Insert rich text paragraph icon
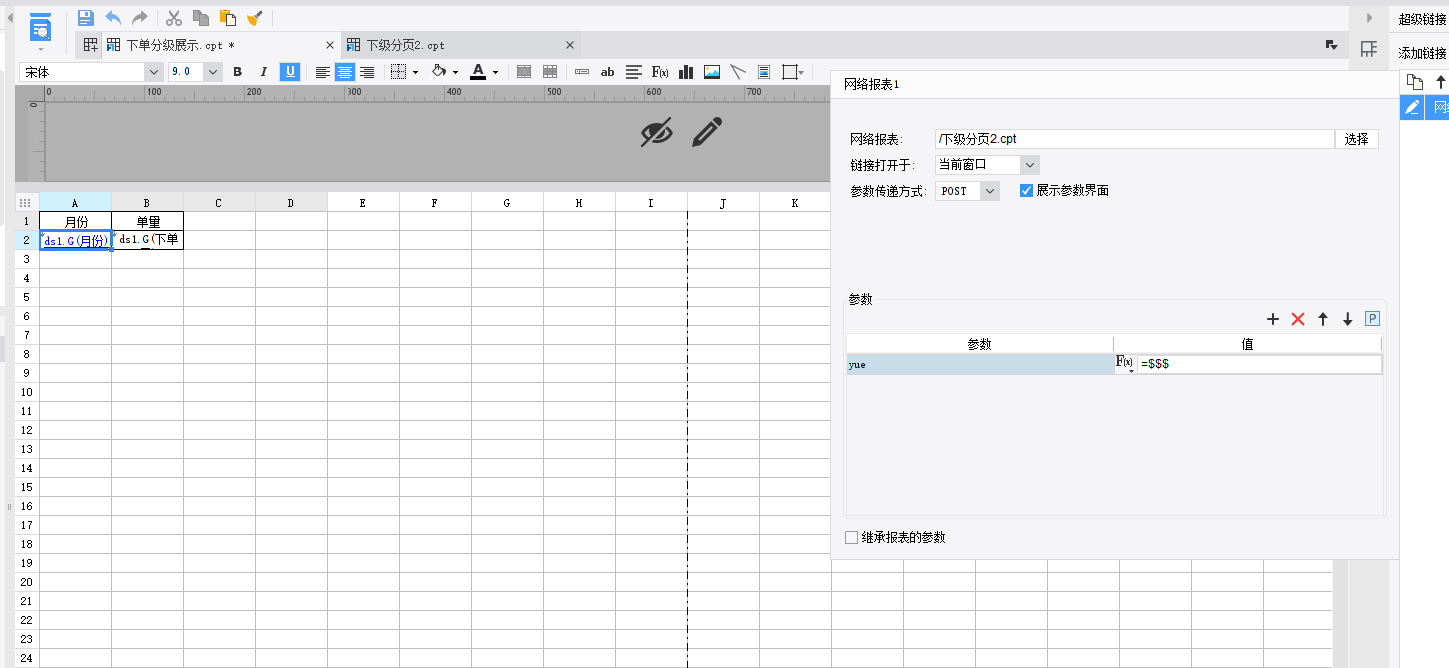The image size is (1449, 668). [634, 72]
